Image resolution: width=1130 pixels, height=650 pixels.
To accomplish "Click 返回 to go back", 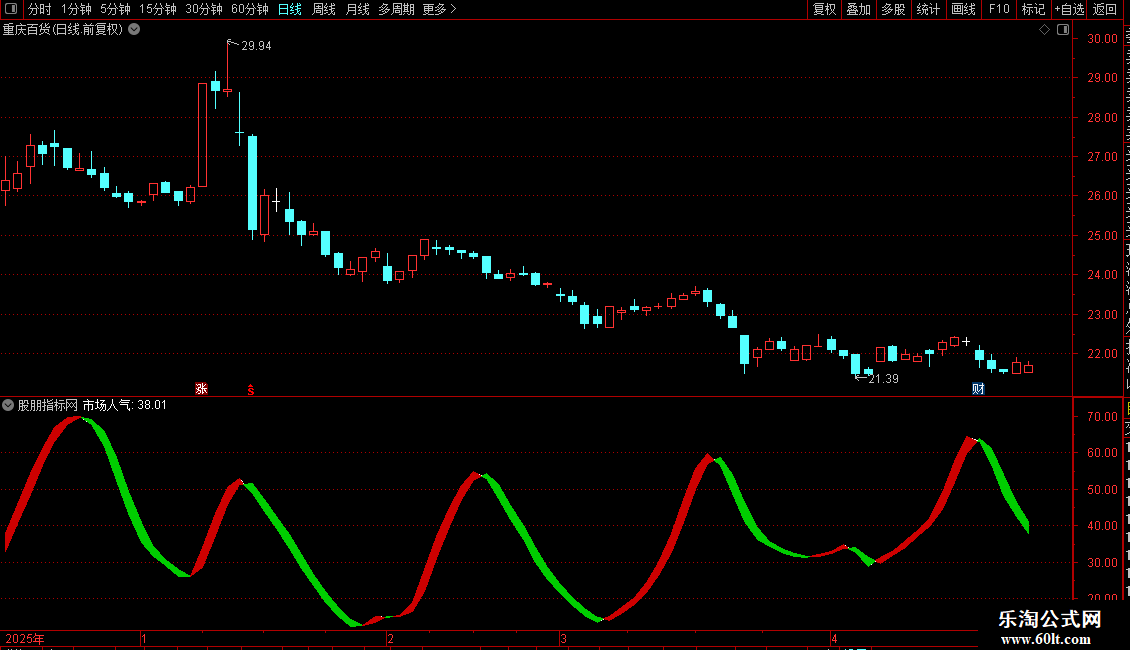I will (x=1105, y=9).
